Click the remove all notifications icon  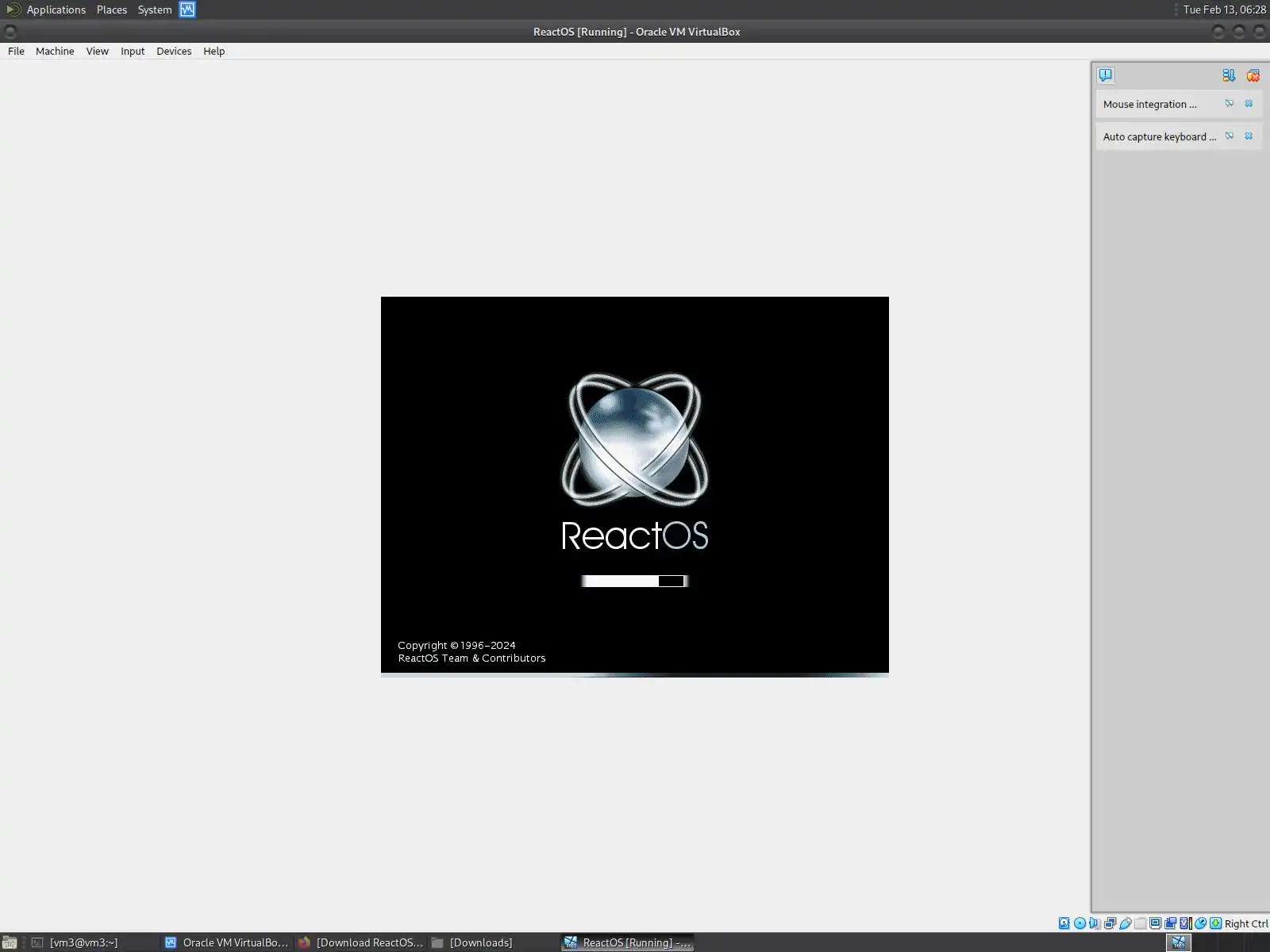click(x=1253, y=75)
